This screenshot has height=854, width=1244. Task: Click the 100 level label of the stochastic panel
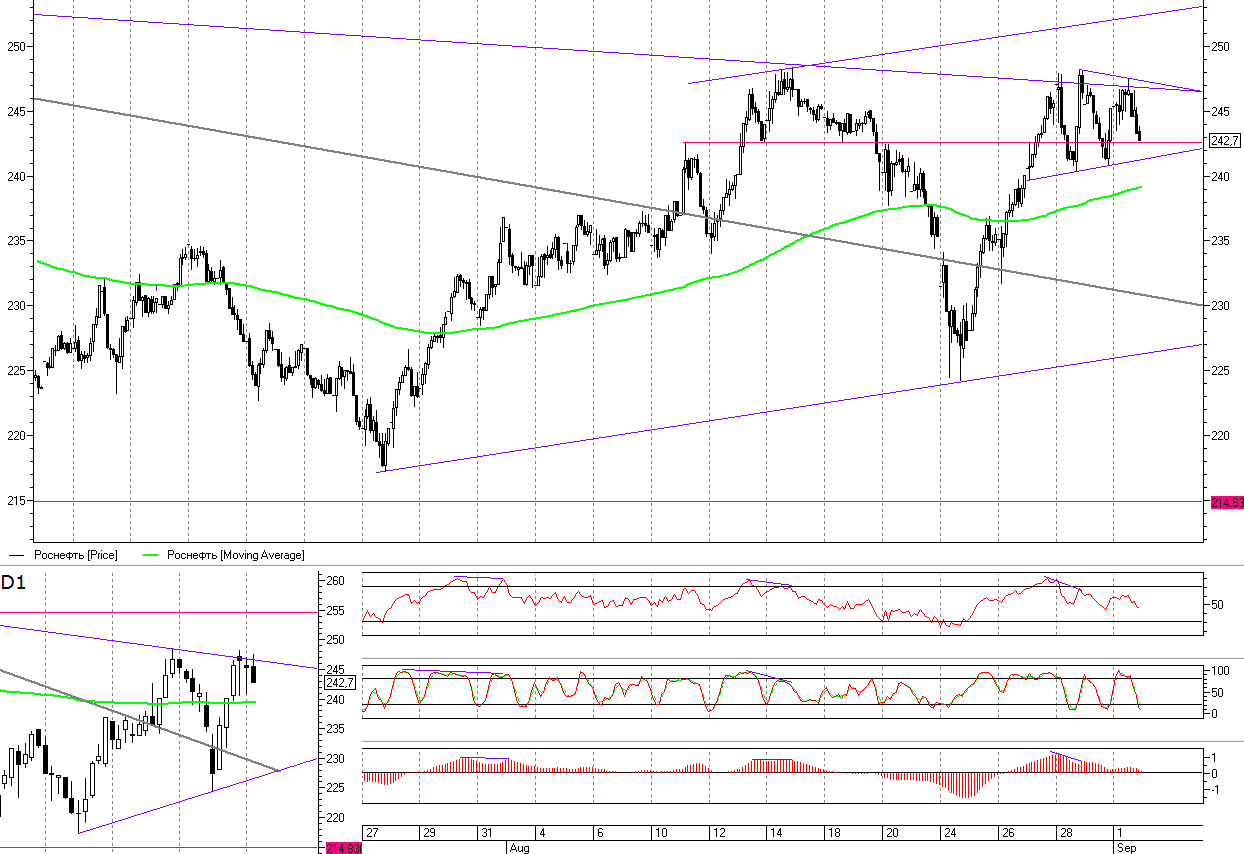[x=1220, y=670]
